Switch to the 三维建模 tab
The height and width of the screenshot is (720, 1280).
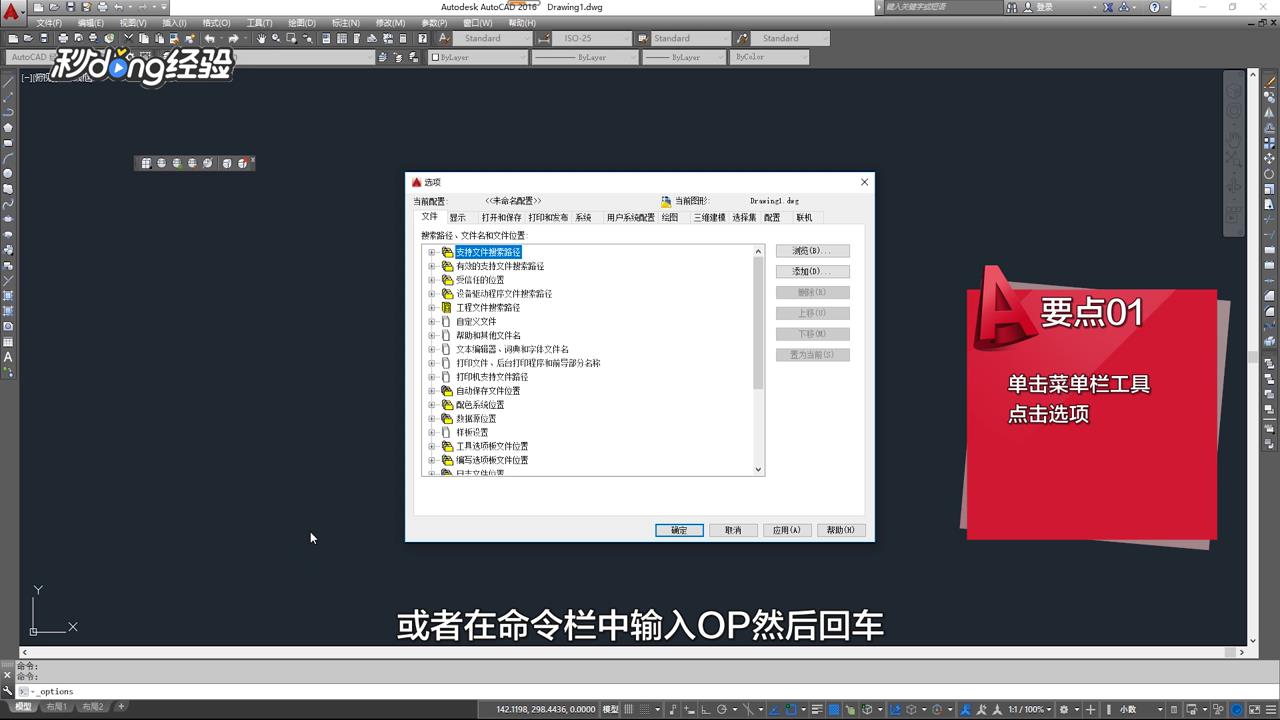(x=709, y=217)
